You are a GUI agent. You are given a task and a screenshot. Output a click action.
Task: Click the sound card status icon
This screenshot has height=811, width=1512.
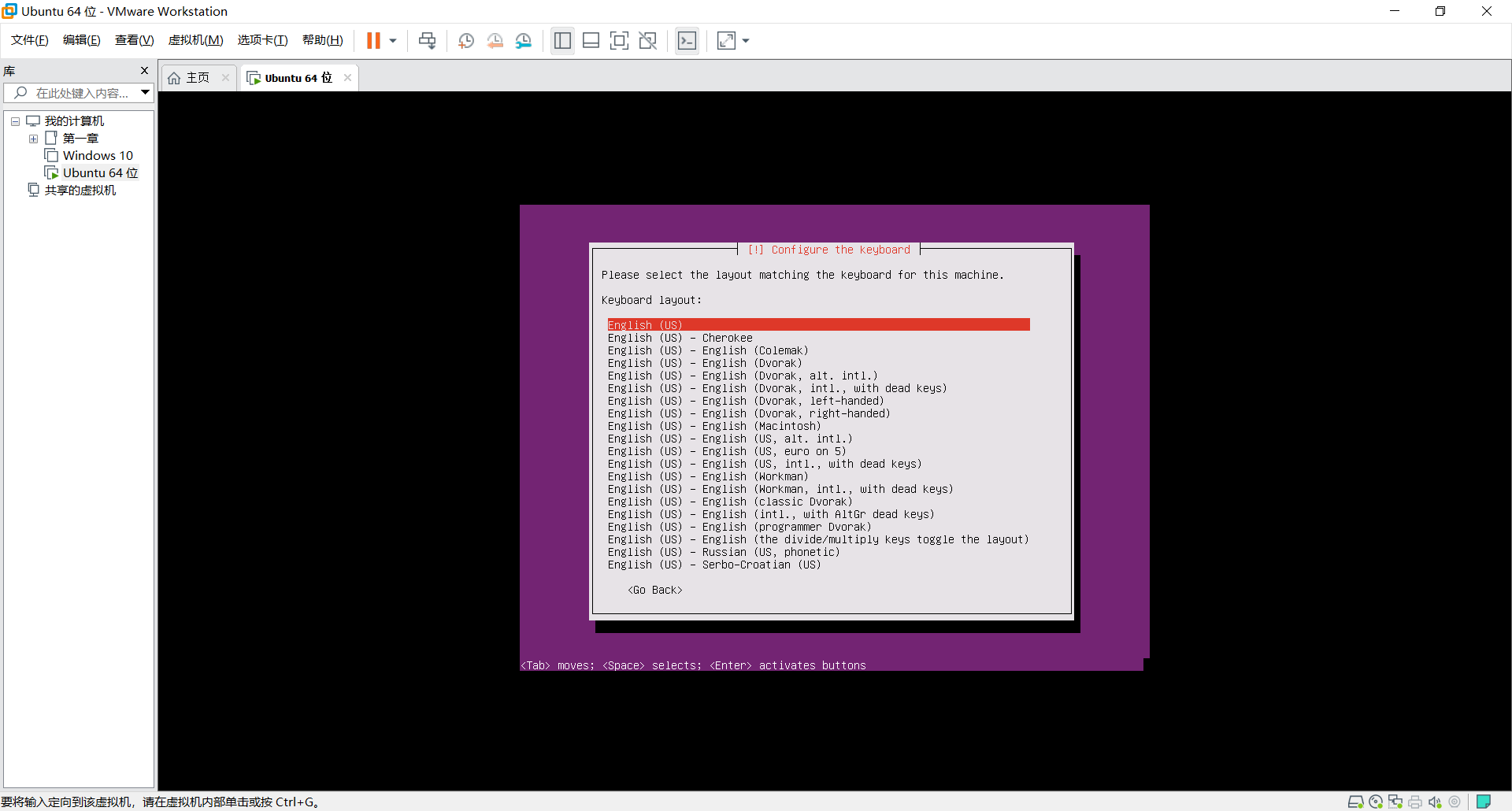1435,802
